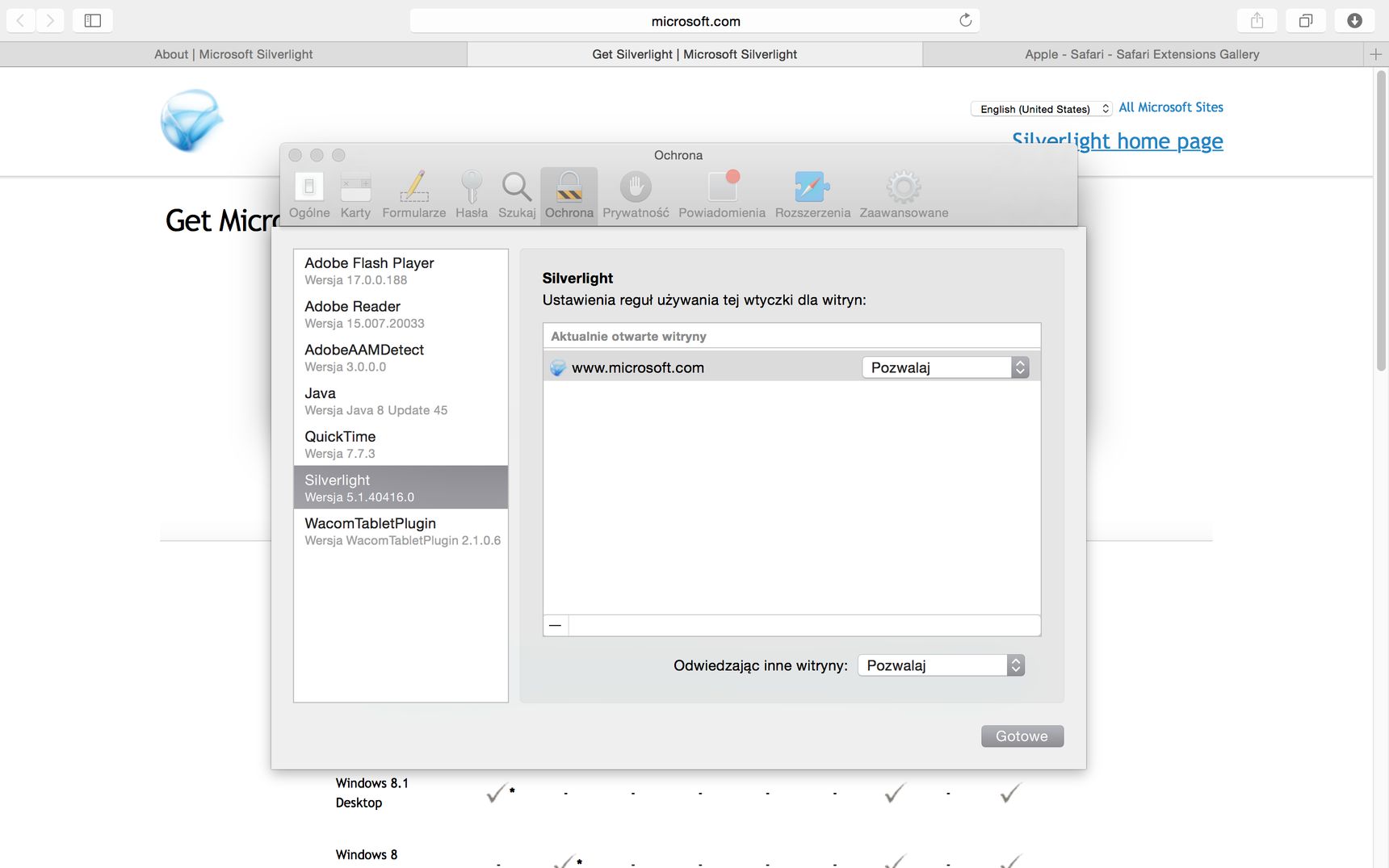This screenshot has height=868, width=1389.
Task: Click the Gotowe button
Action: pos(1022,736)
